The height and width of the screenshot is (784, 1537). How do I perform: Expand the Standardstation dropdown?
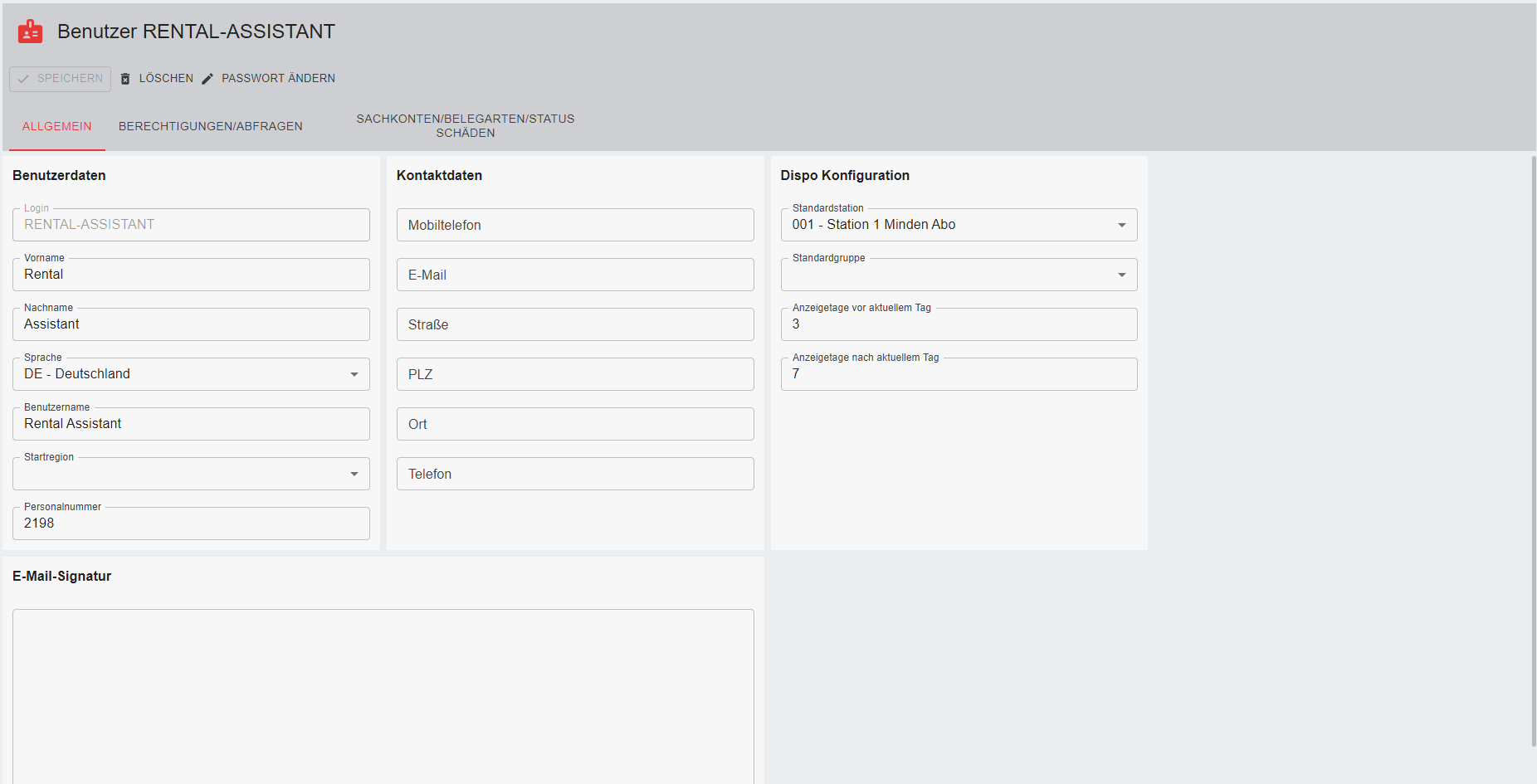[1121, 225]
